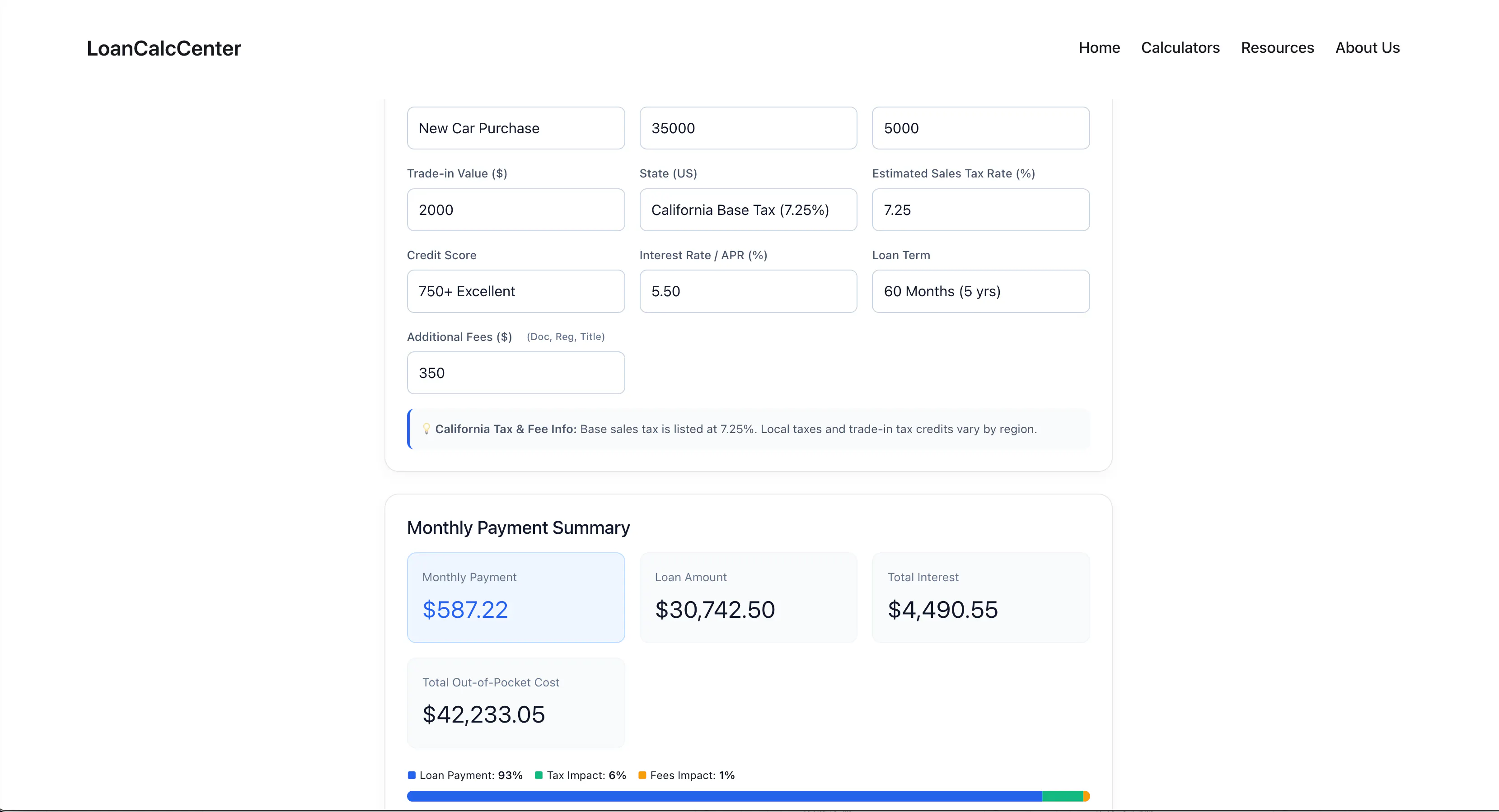
Task: Click the Interest Rate / APR (%) label
Action: (x=703, y=255)
